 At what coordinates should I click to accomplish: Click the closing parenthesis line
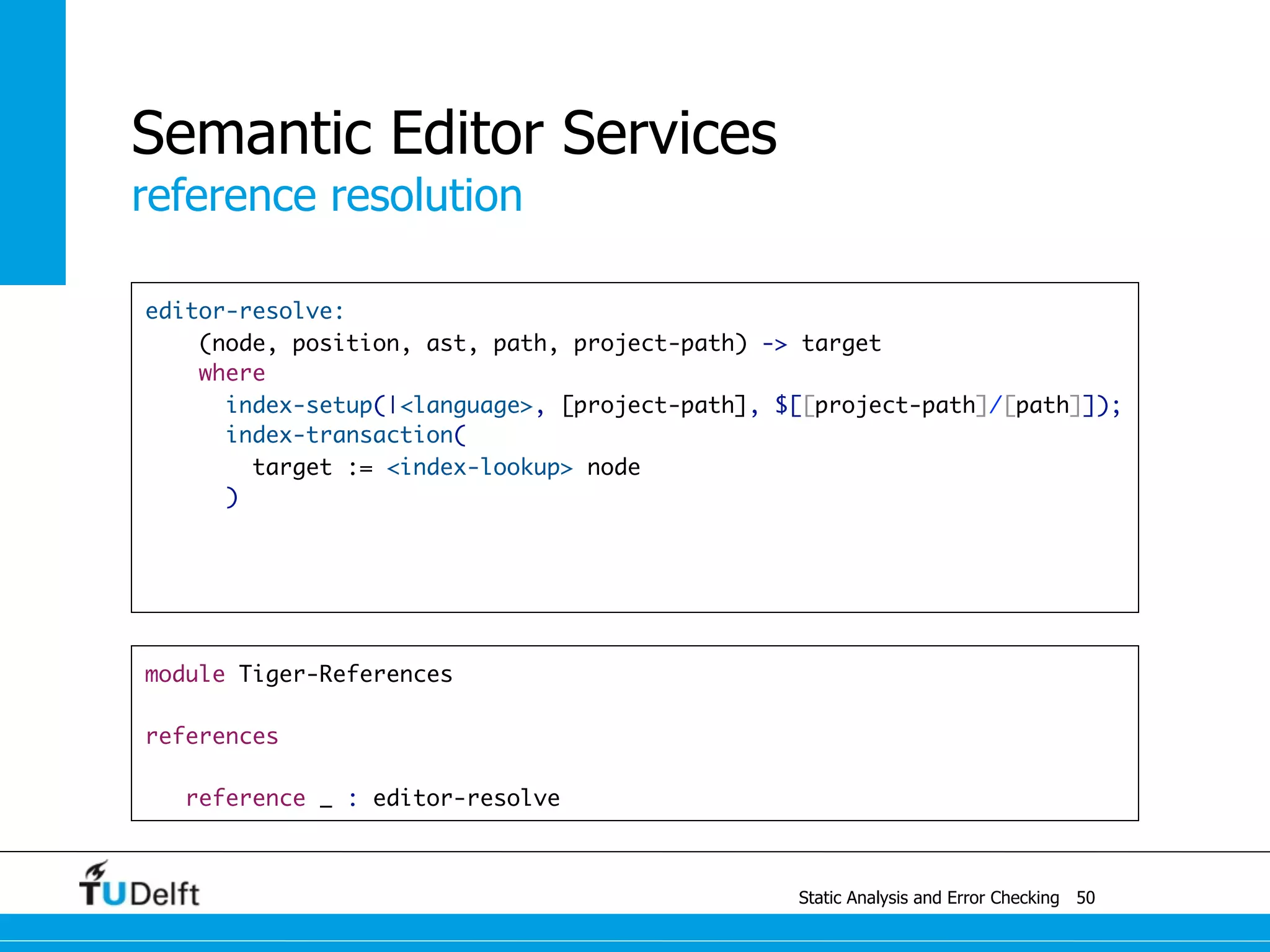coord(231,497)
